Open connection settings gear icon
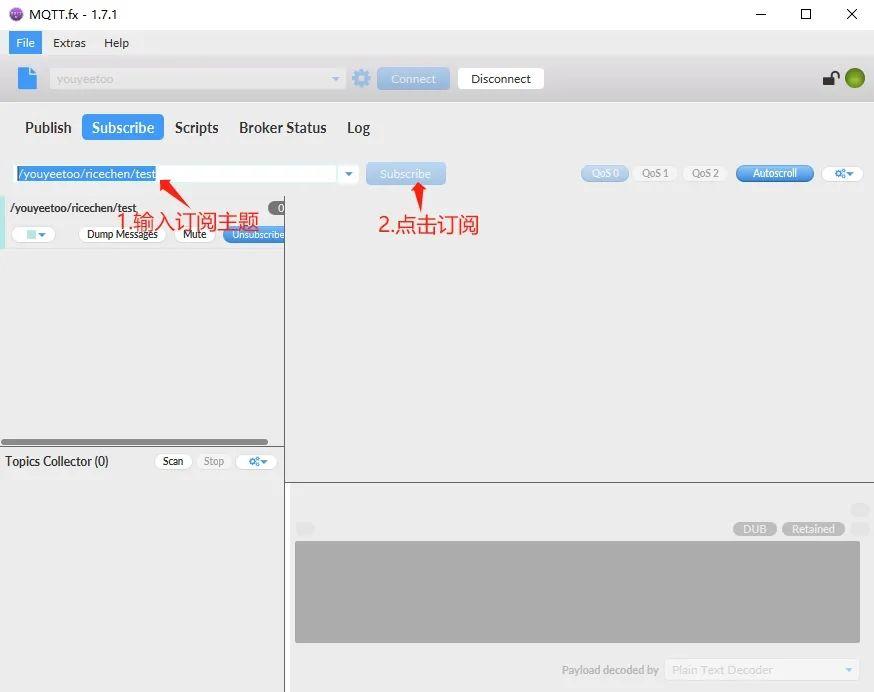 pos(361,79)
